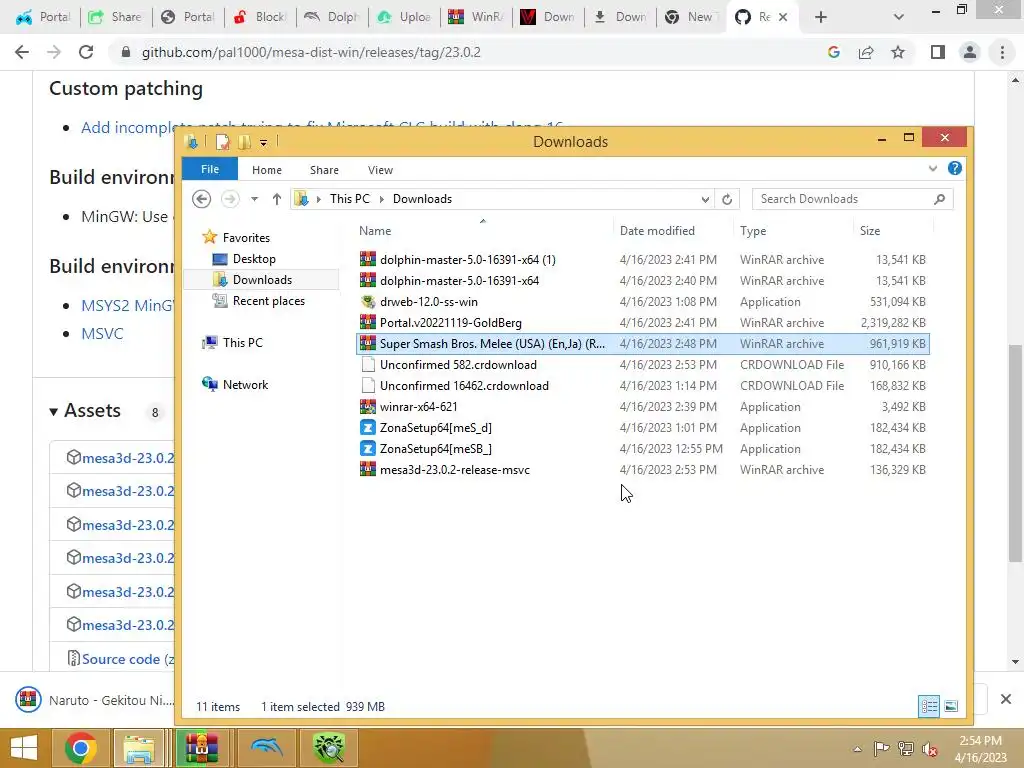Expand breadcrumb arrow after This PC
This screenshot has height=768, width=1024.
pyautogui.click(x=381, y=199)
